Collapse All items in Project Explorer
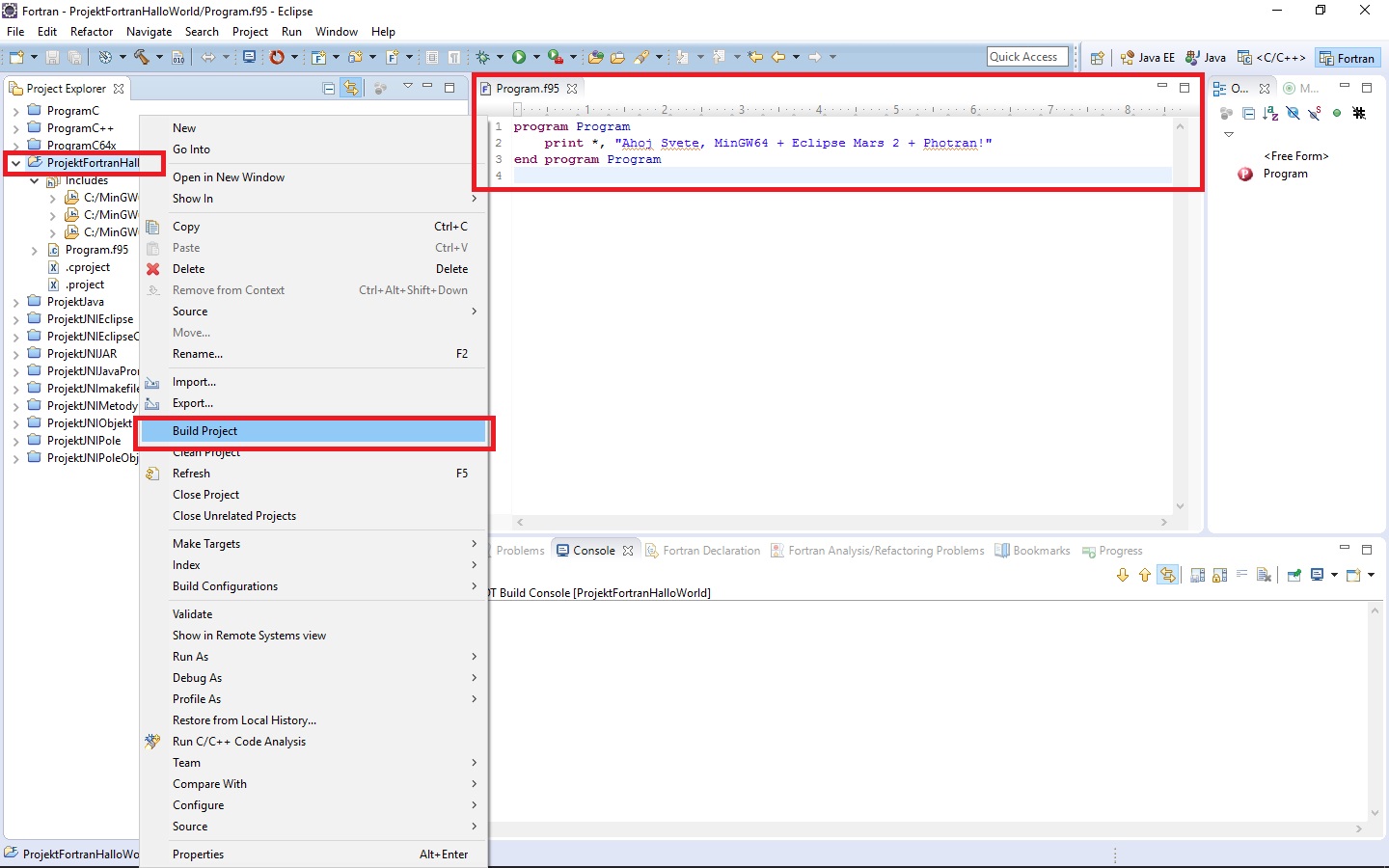 tap(329, 88)
